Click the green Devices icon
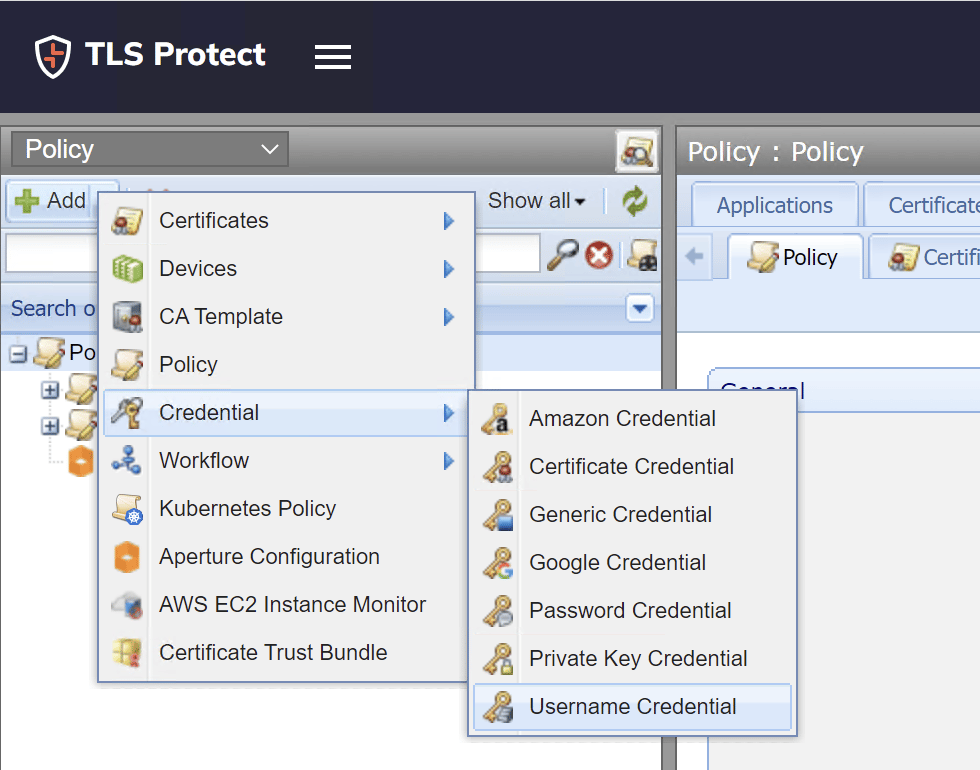This screenshot has width=980, height=770. click(x=127, y=269)
